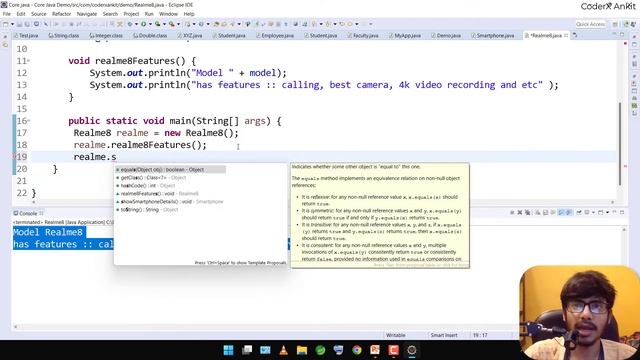The image size is (640, 360).
Task: Switch to the Integer.class editor tab
Action: click(x=106, y=36)
